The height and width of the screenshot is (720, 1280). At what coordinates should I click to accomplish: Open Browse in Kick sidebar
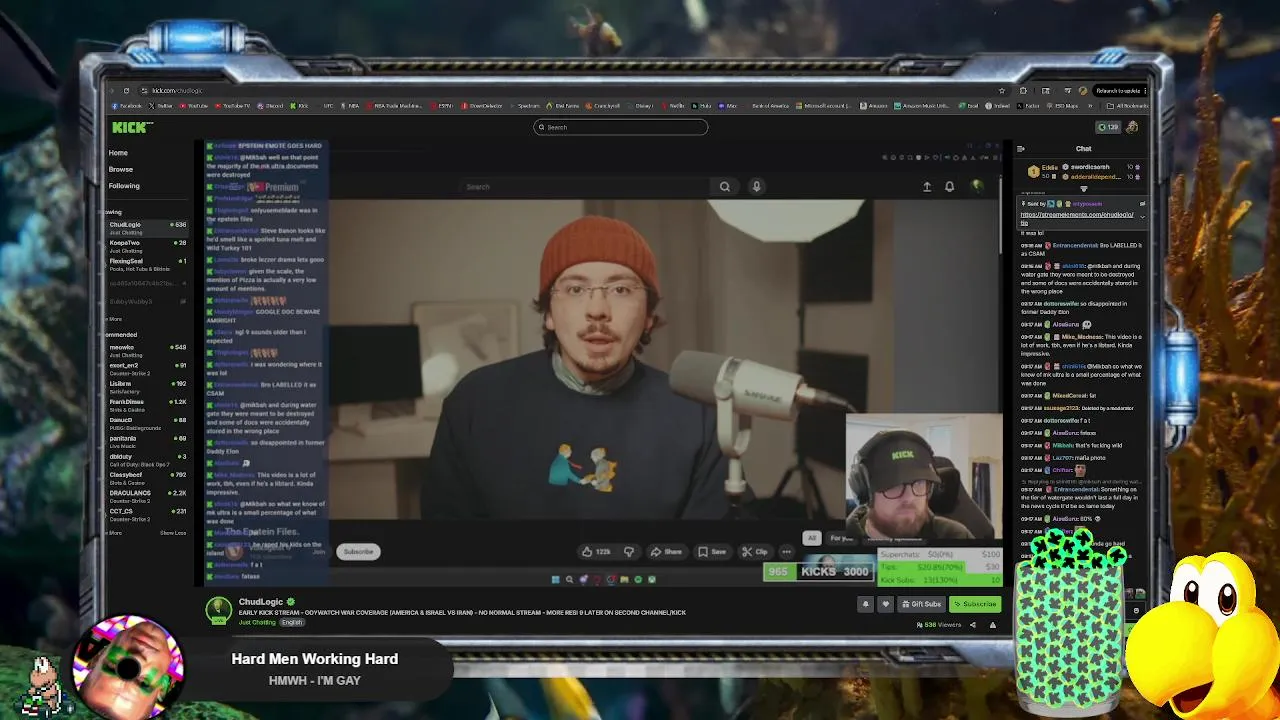pyautogui.click(x=121, y=169)
